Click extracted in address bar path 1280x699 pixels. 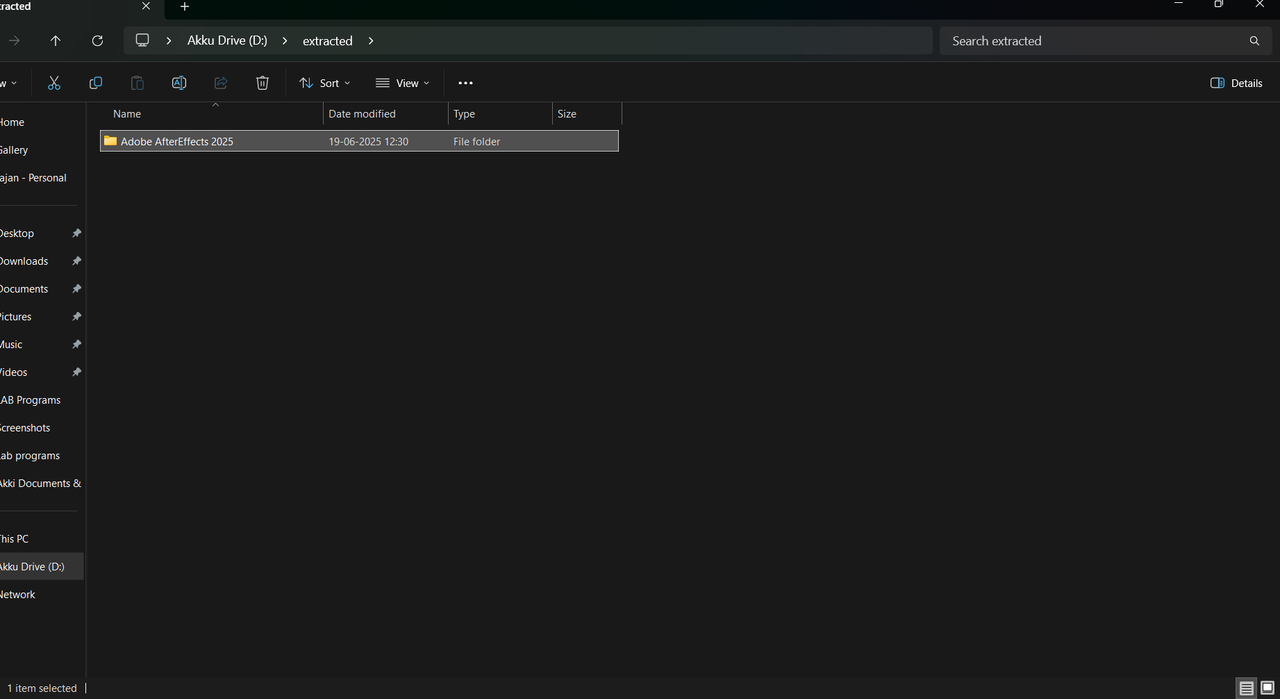(328, 41)
